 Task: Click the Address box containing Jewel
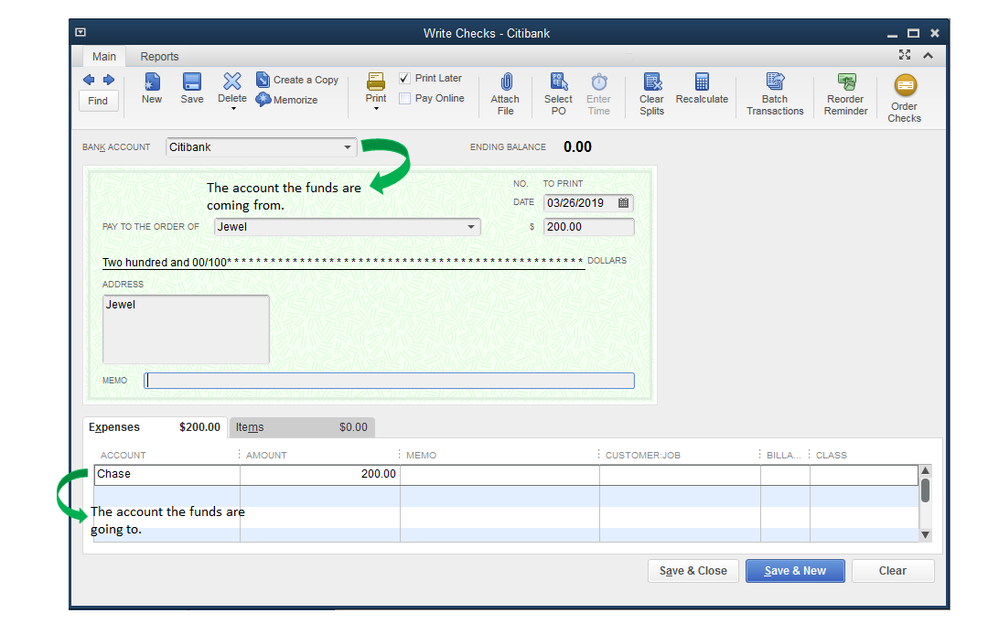pos(186,329)
